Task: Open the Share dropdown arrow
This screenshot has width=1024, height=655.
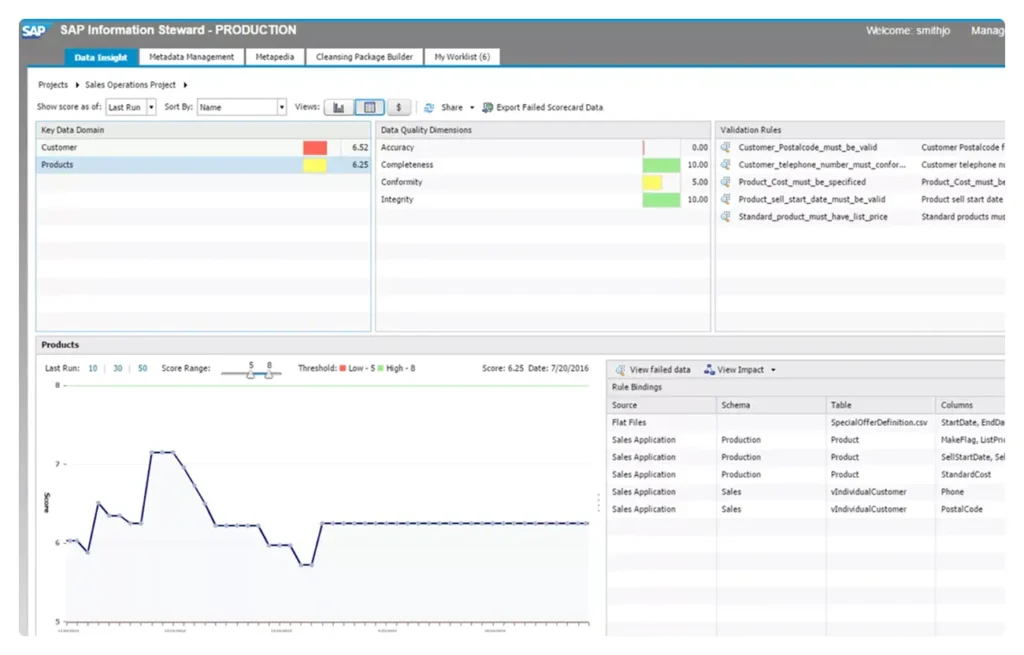Action: [472, 107]
